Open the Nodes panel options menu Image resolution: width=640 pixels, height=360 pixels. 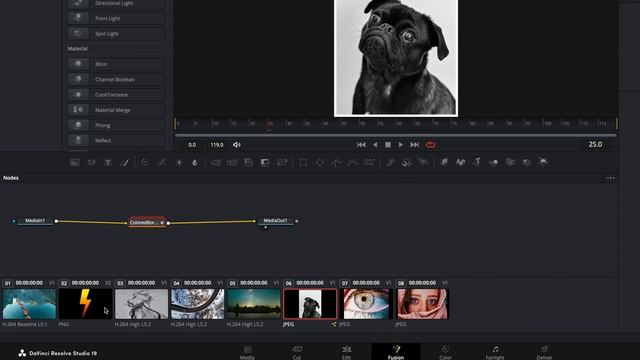pos(611,178)
